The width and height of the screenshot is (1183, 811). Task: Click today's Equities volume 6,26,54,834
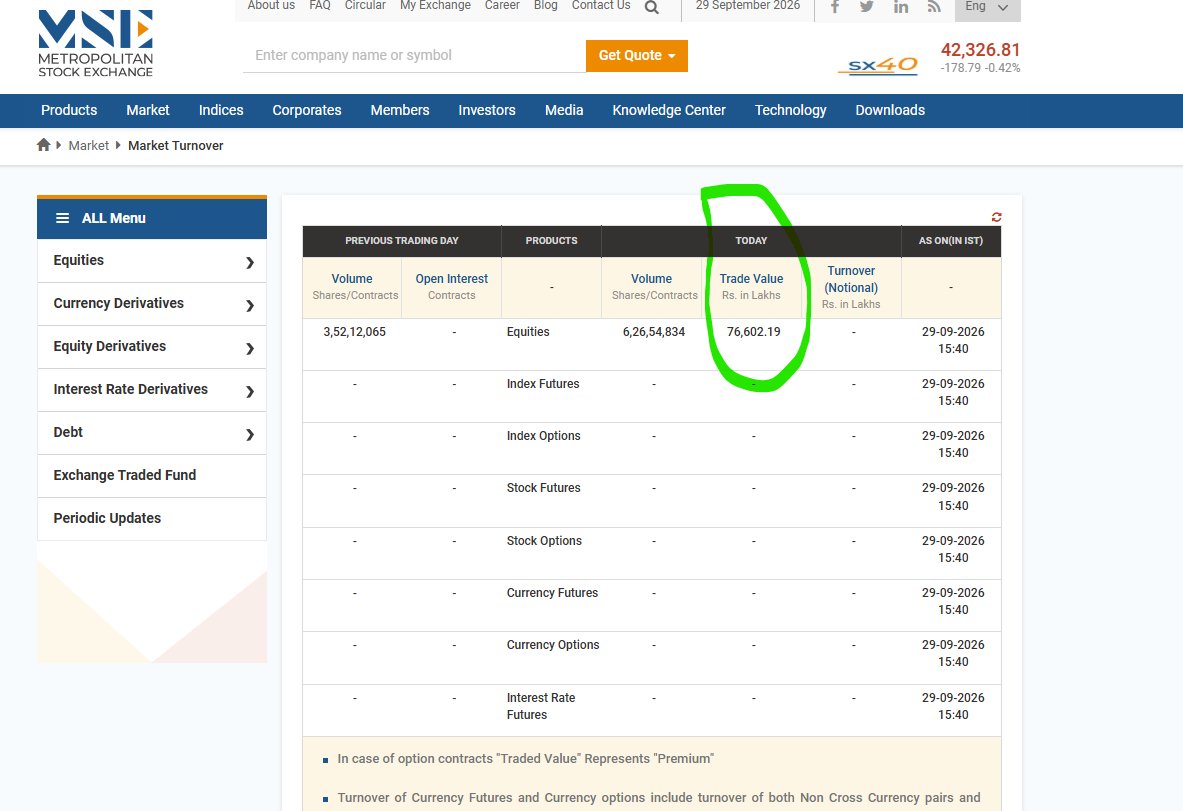pyautogui.click(x=654, y=332)
